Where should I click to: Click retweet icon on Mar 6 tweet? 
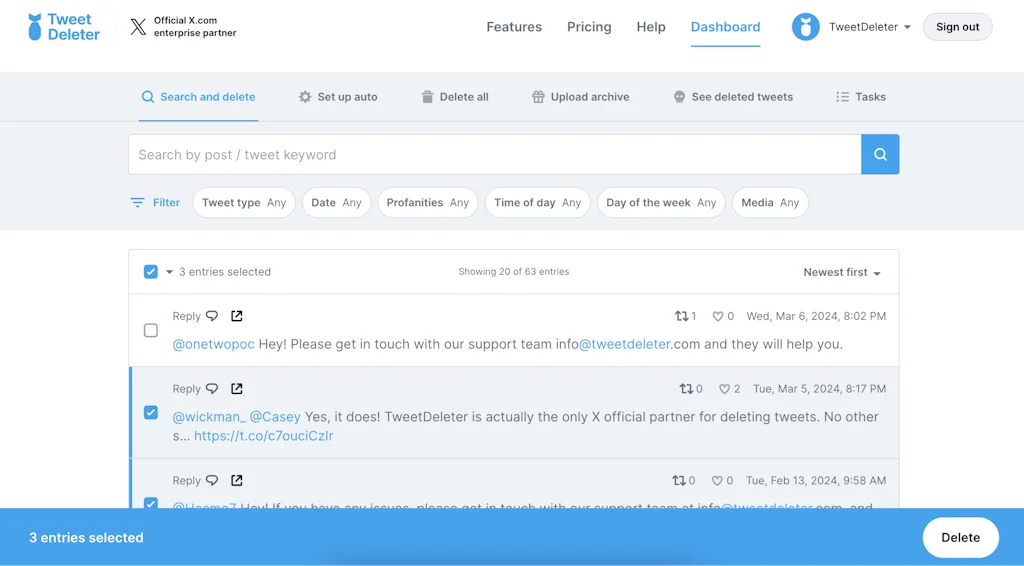681,316
